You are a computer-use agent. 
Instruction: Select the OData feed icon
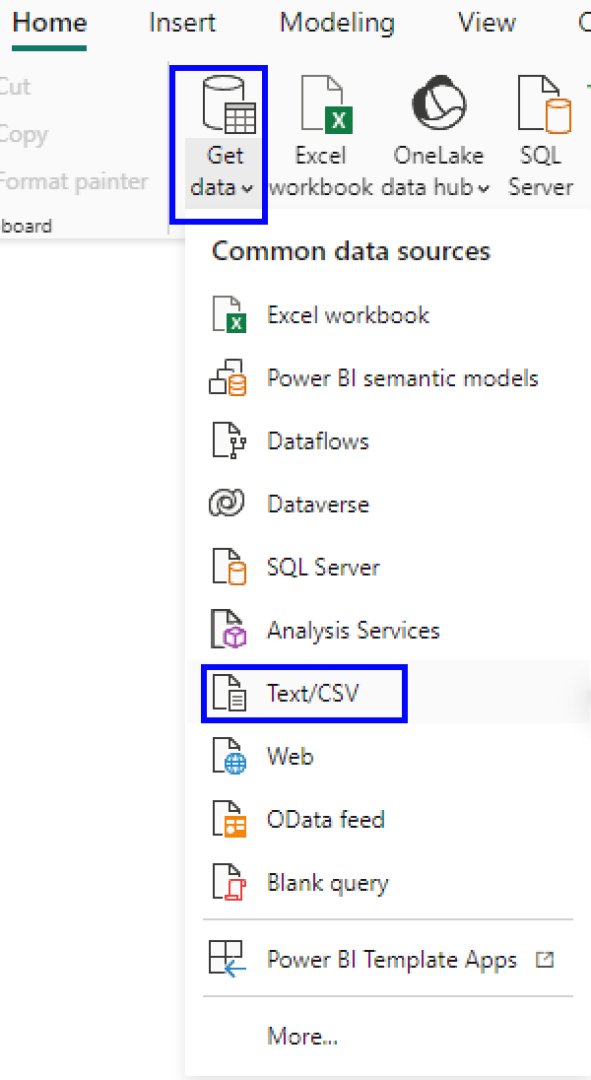(228, 820)
